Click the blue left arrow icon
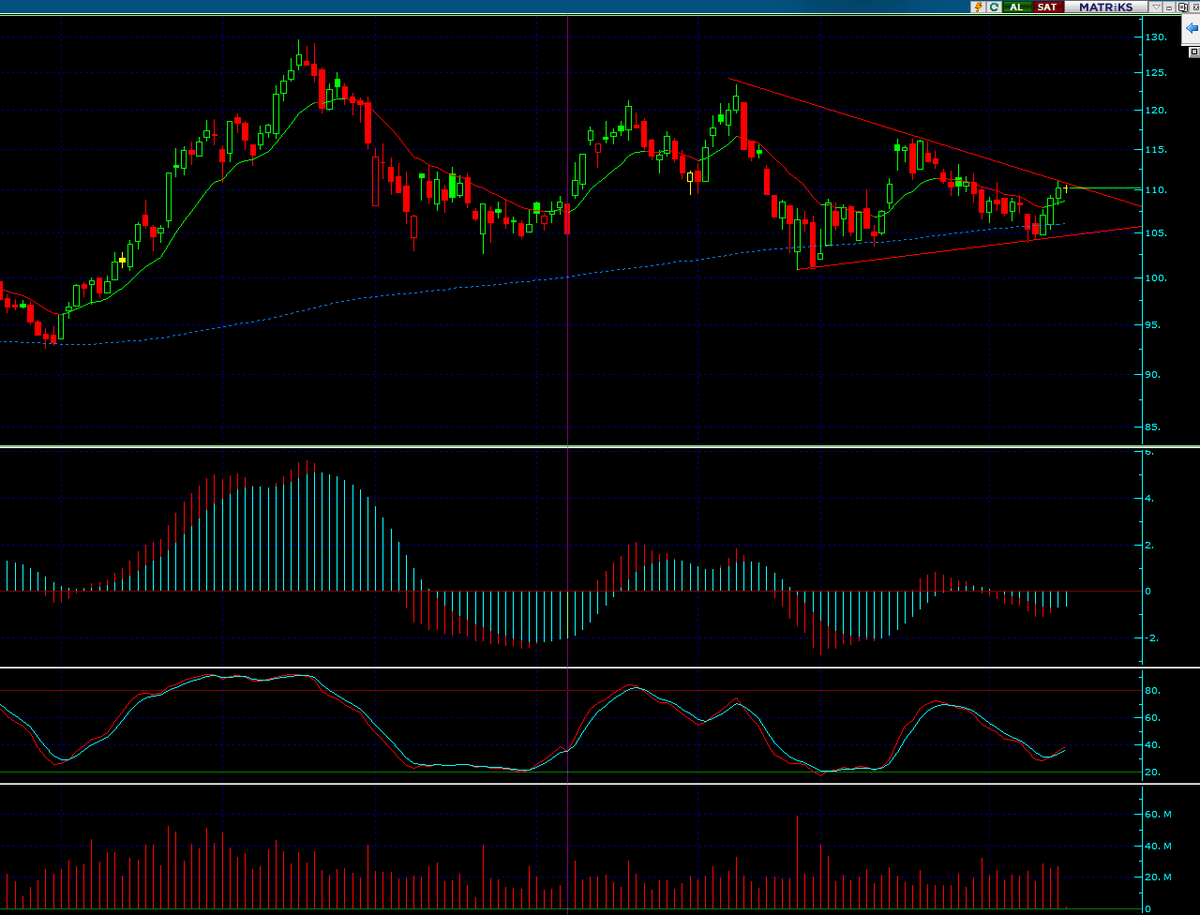 1192,28
